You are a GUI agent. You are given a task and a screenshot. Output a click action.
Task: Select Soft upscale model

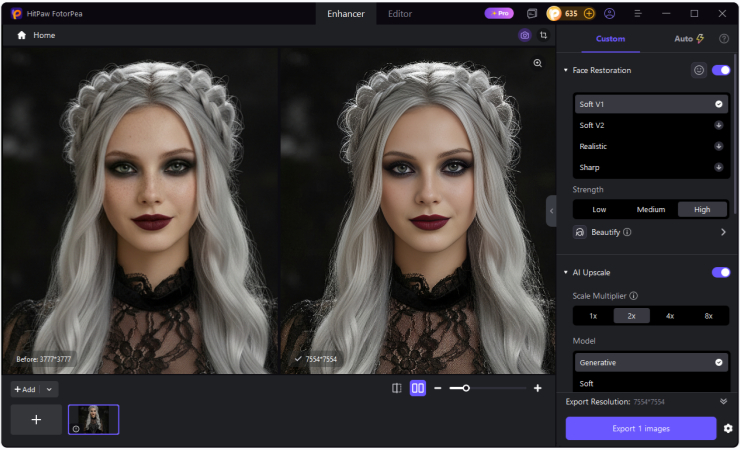coord(651,383)
